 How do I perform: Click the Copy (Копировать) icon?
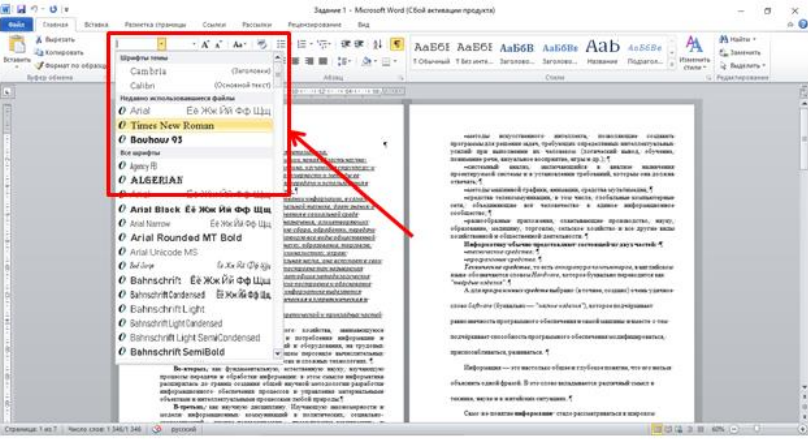[x=40, y=50]
